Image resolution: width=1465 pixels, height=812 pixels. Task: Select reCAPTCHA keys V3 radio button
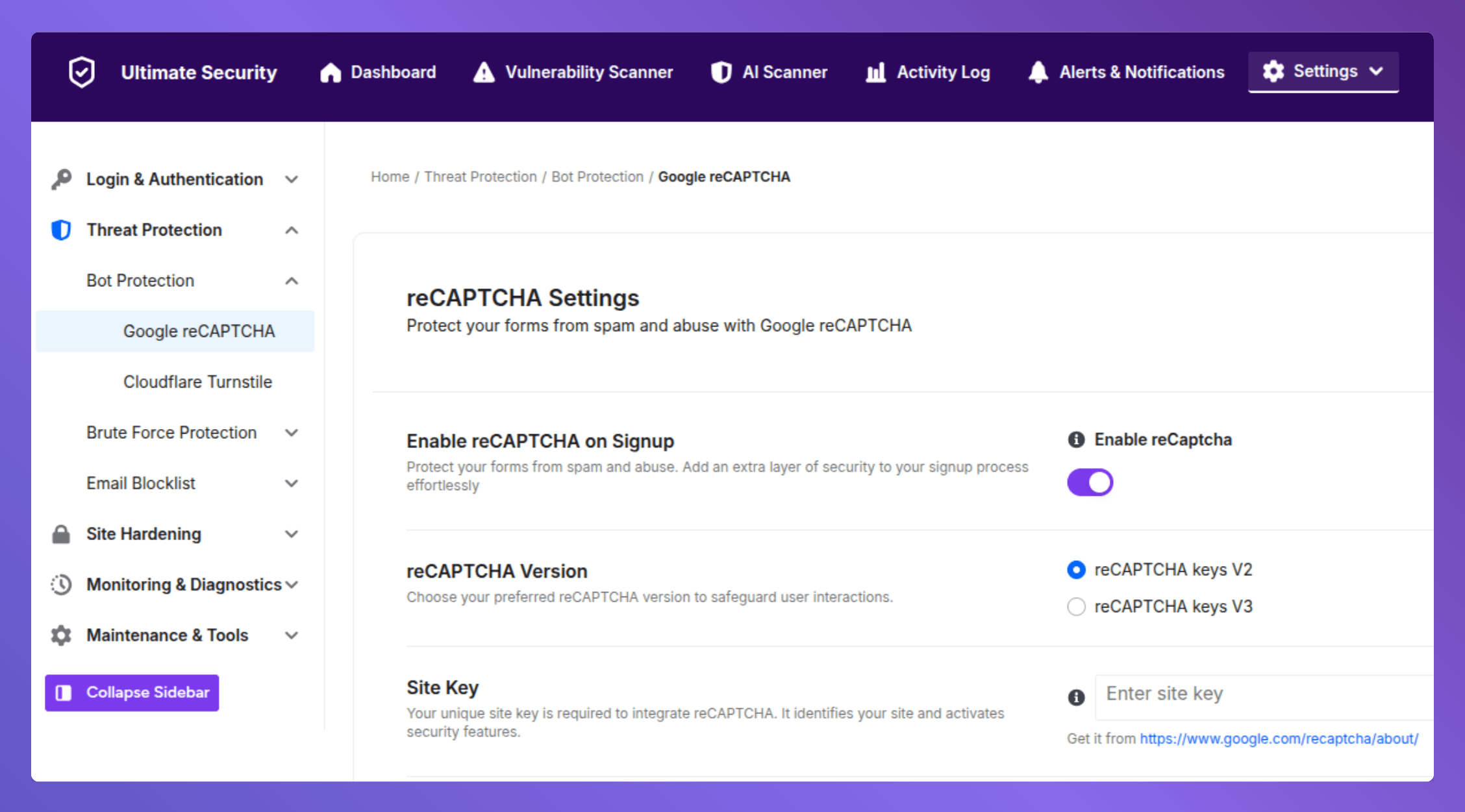[1076, 607]
